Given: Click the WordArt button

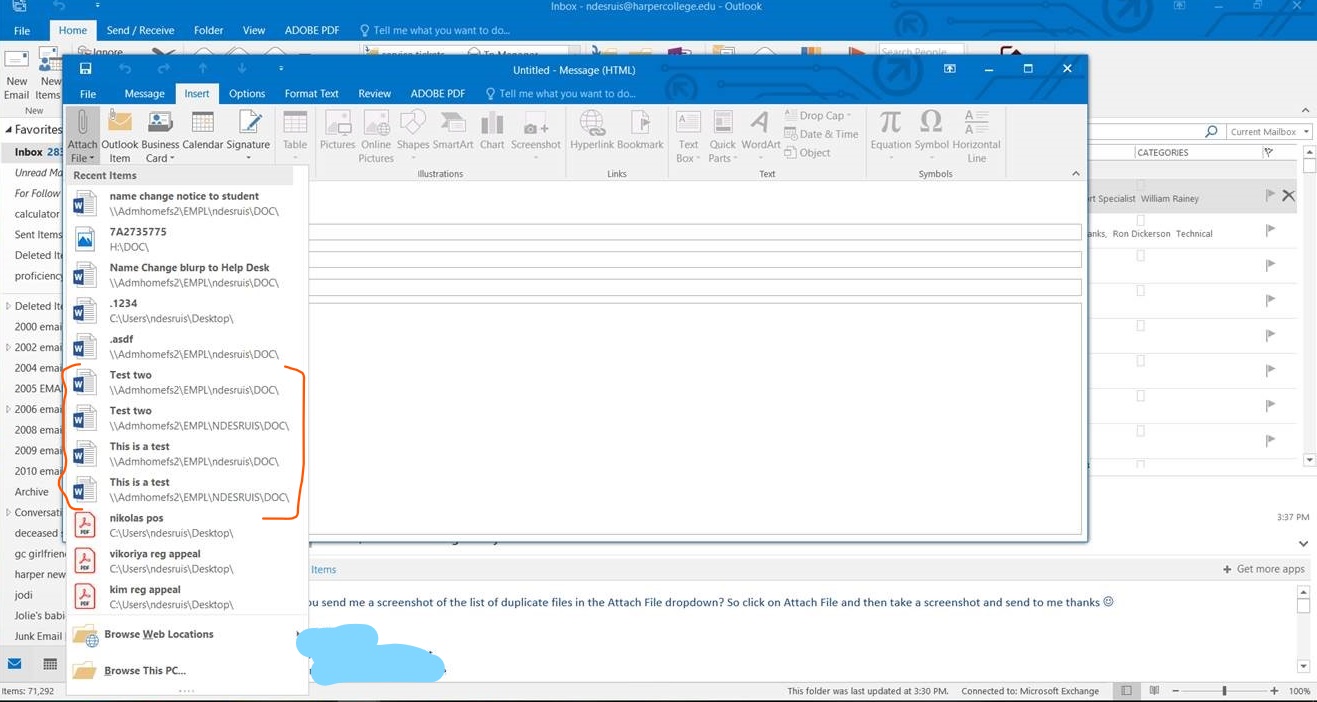Looking at the screenshot, I should pyautogui.click(x=761, y=137).
